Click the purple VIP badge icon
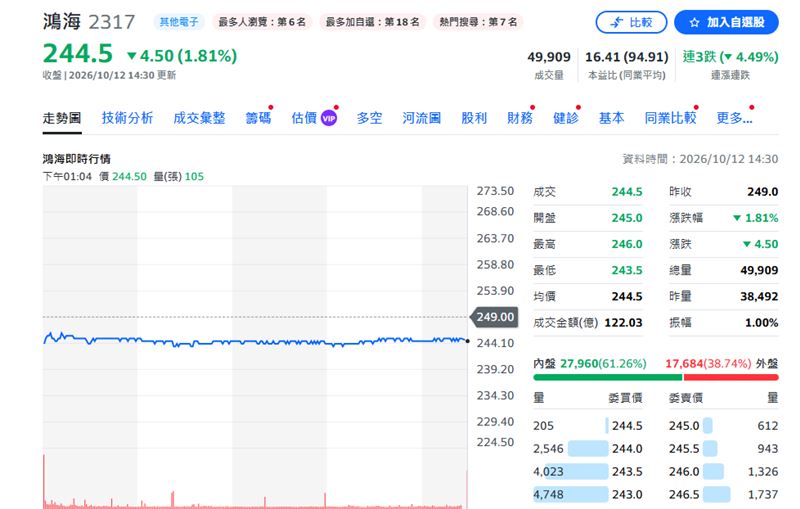This screenshot has height=509, width=800. (329, 118)
